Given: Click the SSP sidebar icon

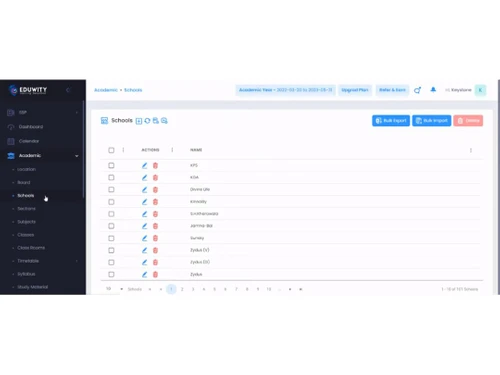Looking at the screenshot, I should click(x=11, y=112).
